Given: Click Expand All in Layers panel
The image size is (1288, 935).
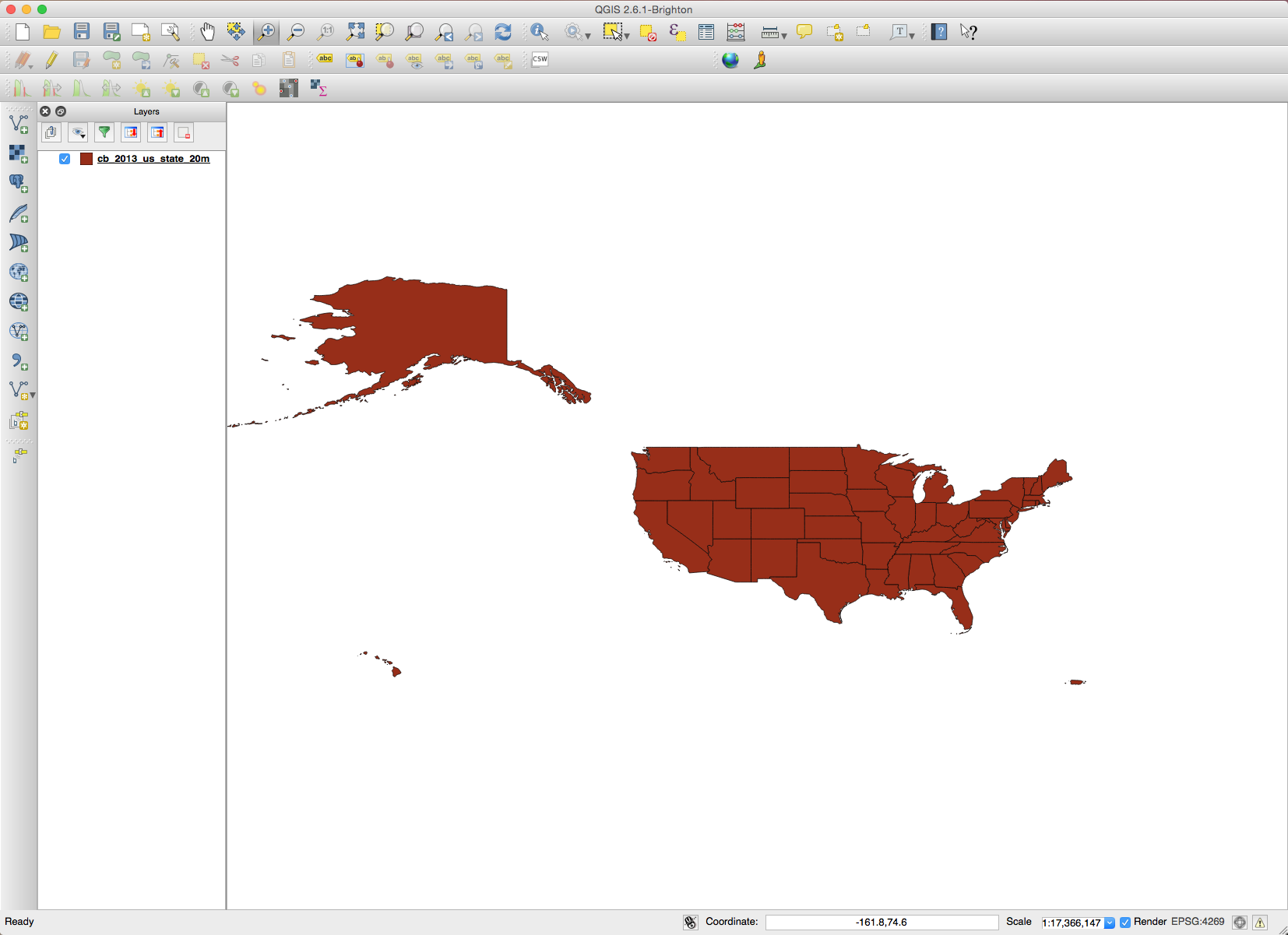Looking at the screenshot, I should click(131, 133).
